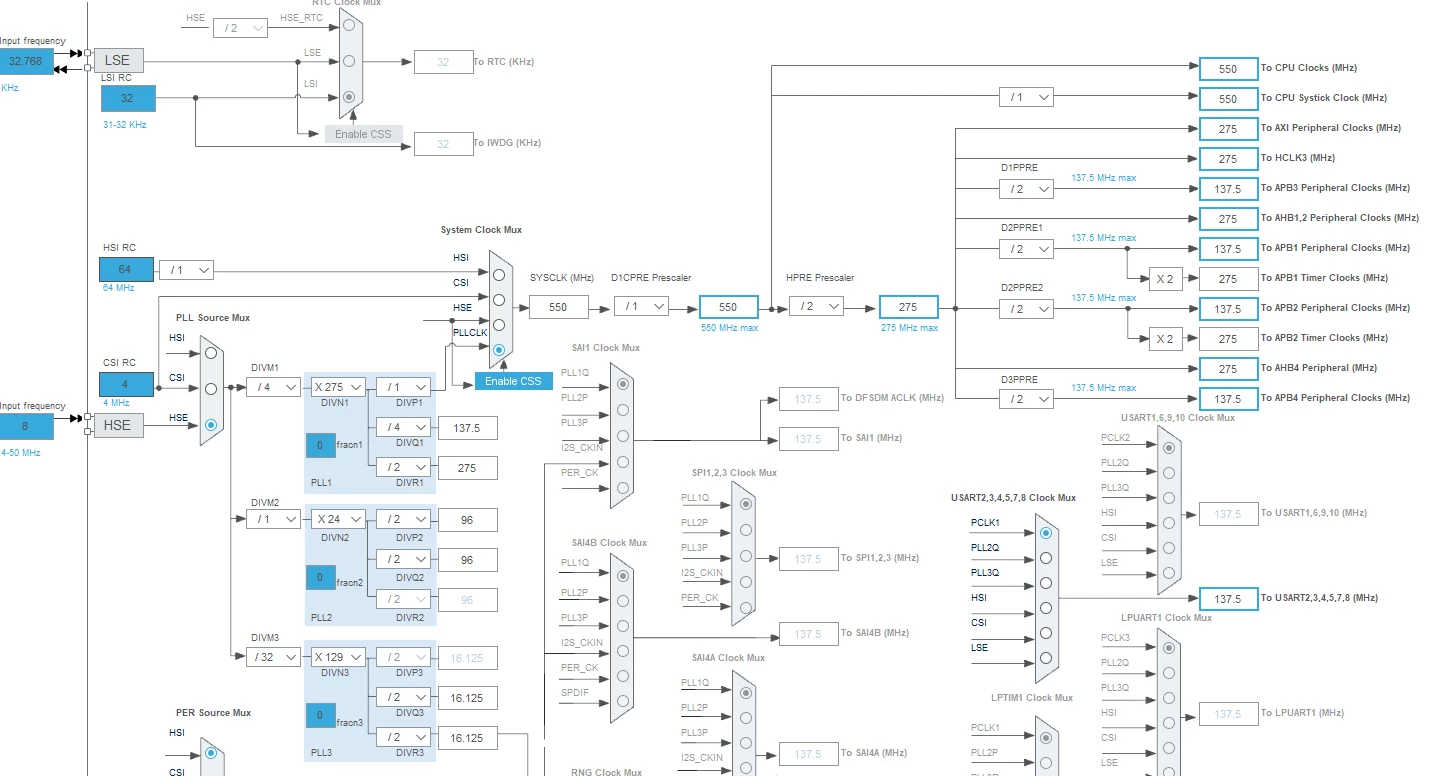Select HSE in the PLL Source Mux
The height and width of the screenshot is (776, 1441).
point(210,424)
